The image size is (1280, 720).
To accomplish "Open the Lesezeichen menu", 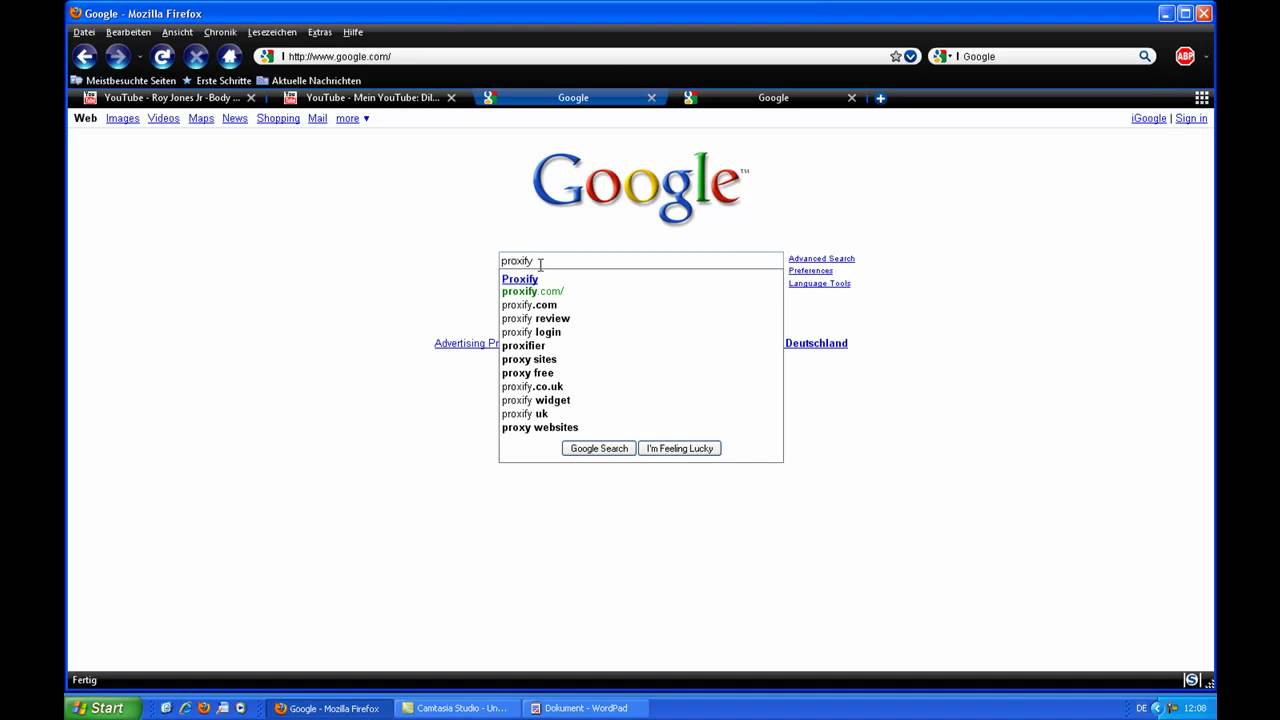I will (272, 32).
